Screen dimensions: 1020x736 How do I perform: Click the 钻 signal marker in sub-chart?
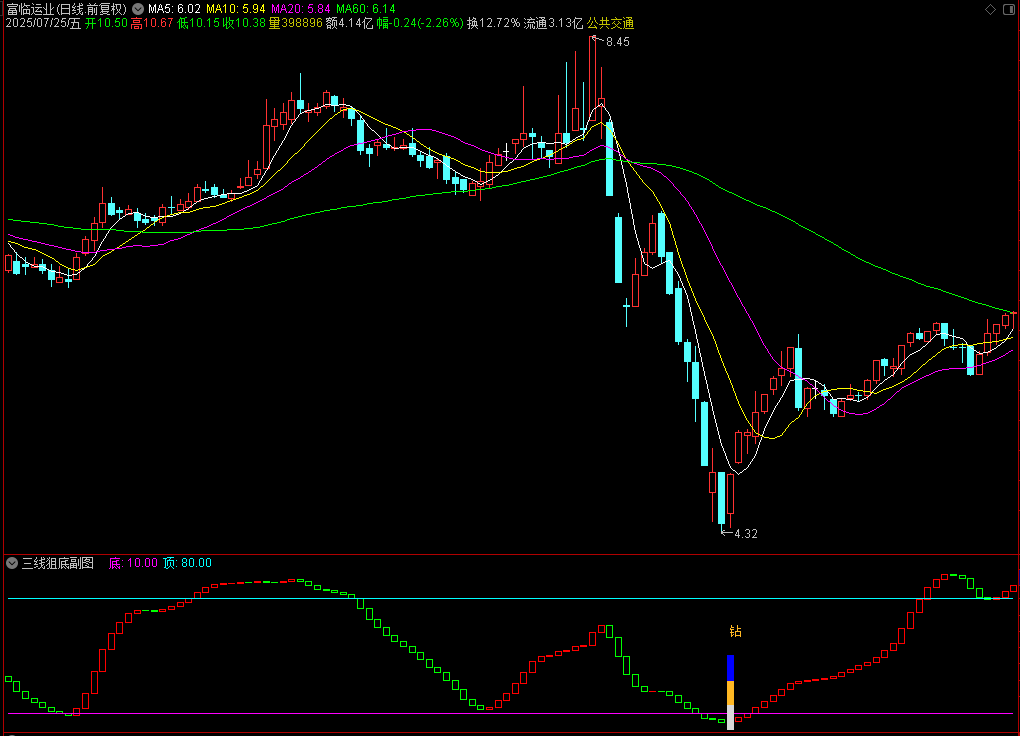(735, 631)
